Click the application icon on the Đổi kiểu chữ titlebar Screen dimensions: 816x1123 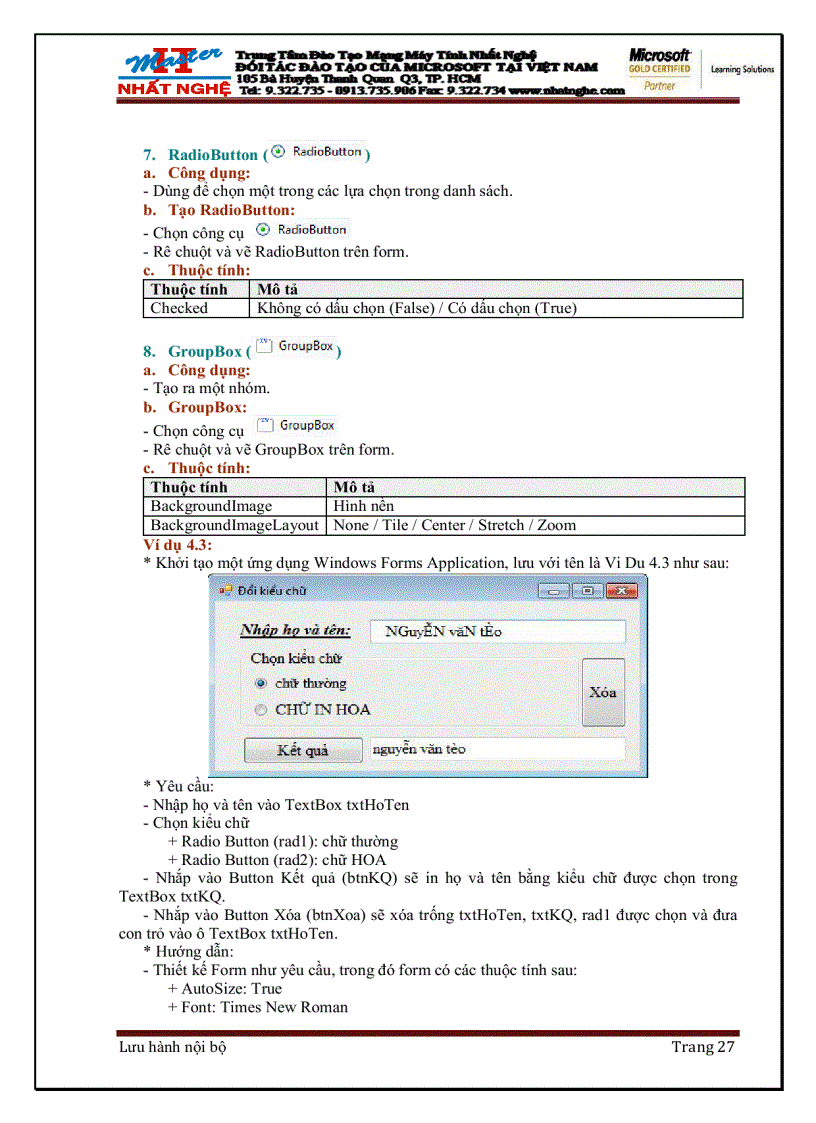pyautogui.click(x=223, y=591)
